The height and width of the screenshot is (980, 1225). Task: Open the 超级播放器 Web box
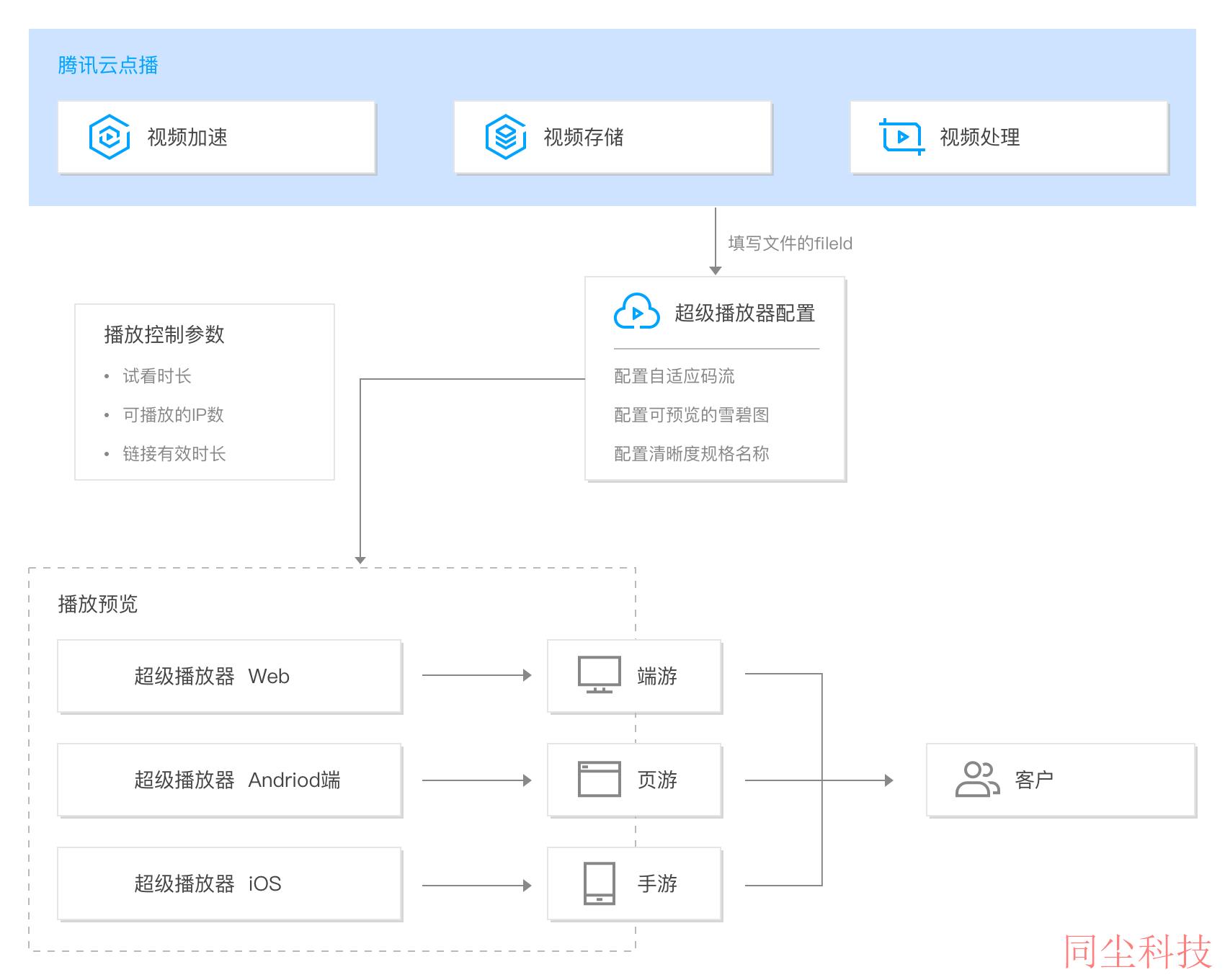(x=229, y=676)
